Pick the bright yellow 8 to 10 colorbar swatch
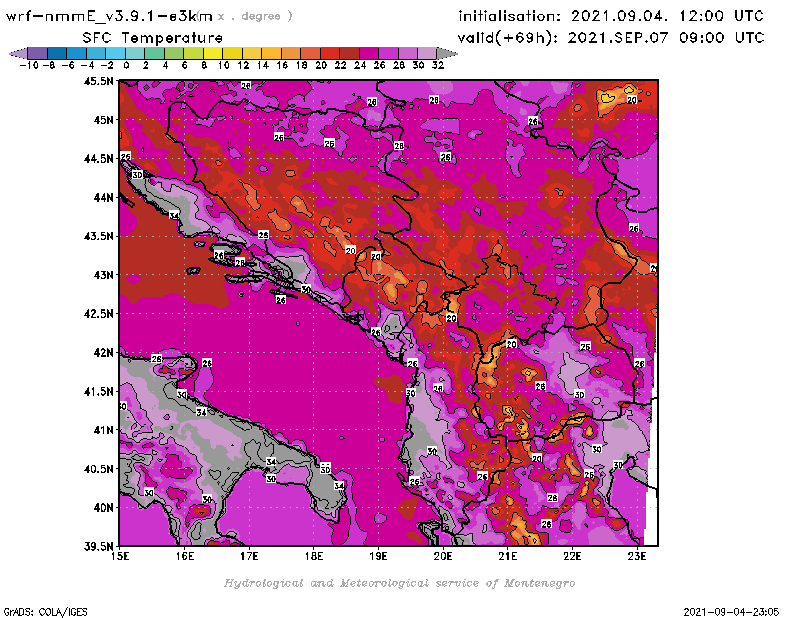800x618 pixels. click(x=213, y=53)
